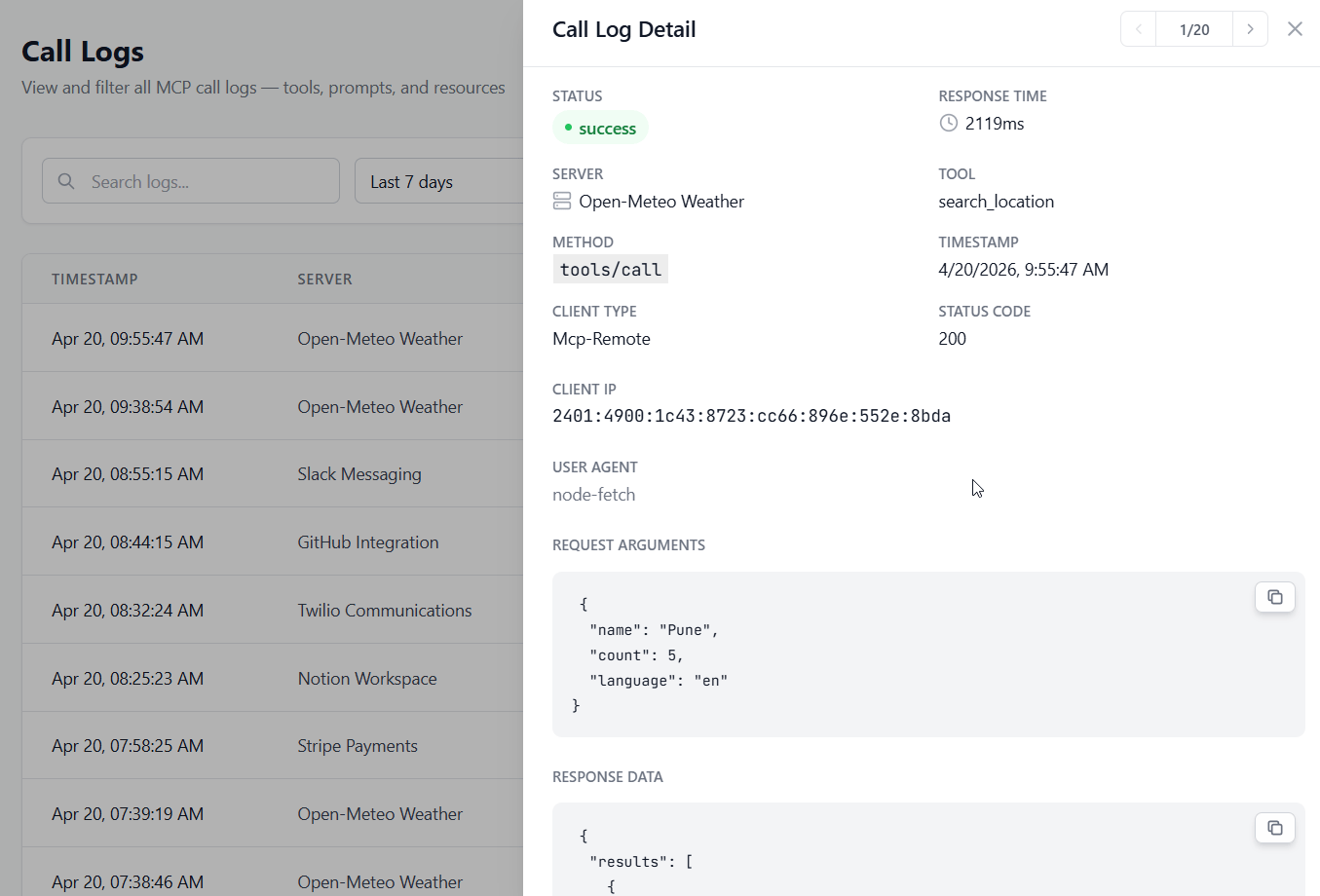Click the 1/20 page indicator

(1194, 29)
